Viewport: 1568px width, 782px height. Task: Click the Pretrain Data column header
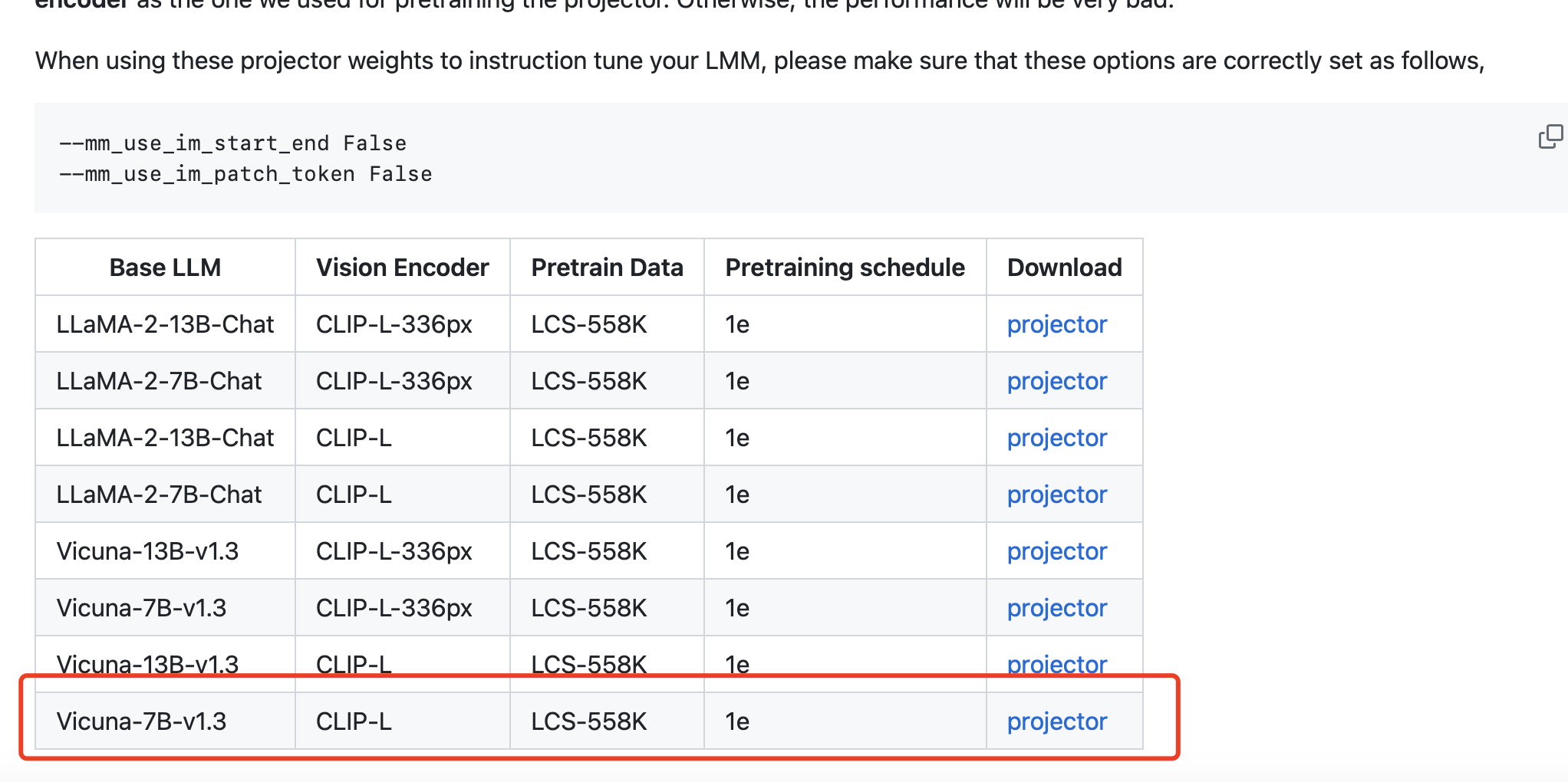coord(607,267)
